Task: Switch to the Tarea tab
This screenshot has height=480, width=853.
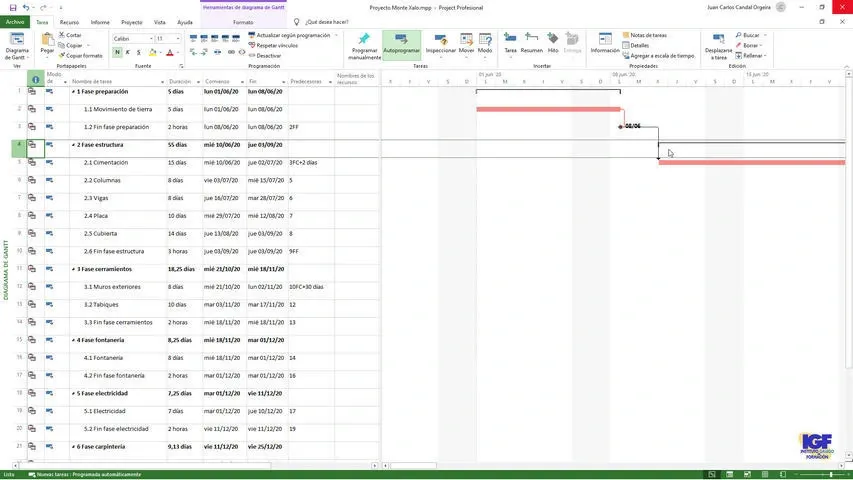Action: tap(42, 22)
